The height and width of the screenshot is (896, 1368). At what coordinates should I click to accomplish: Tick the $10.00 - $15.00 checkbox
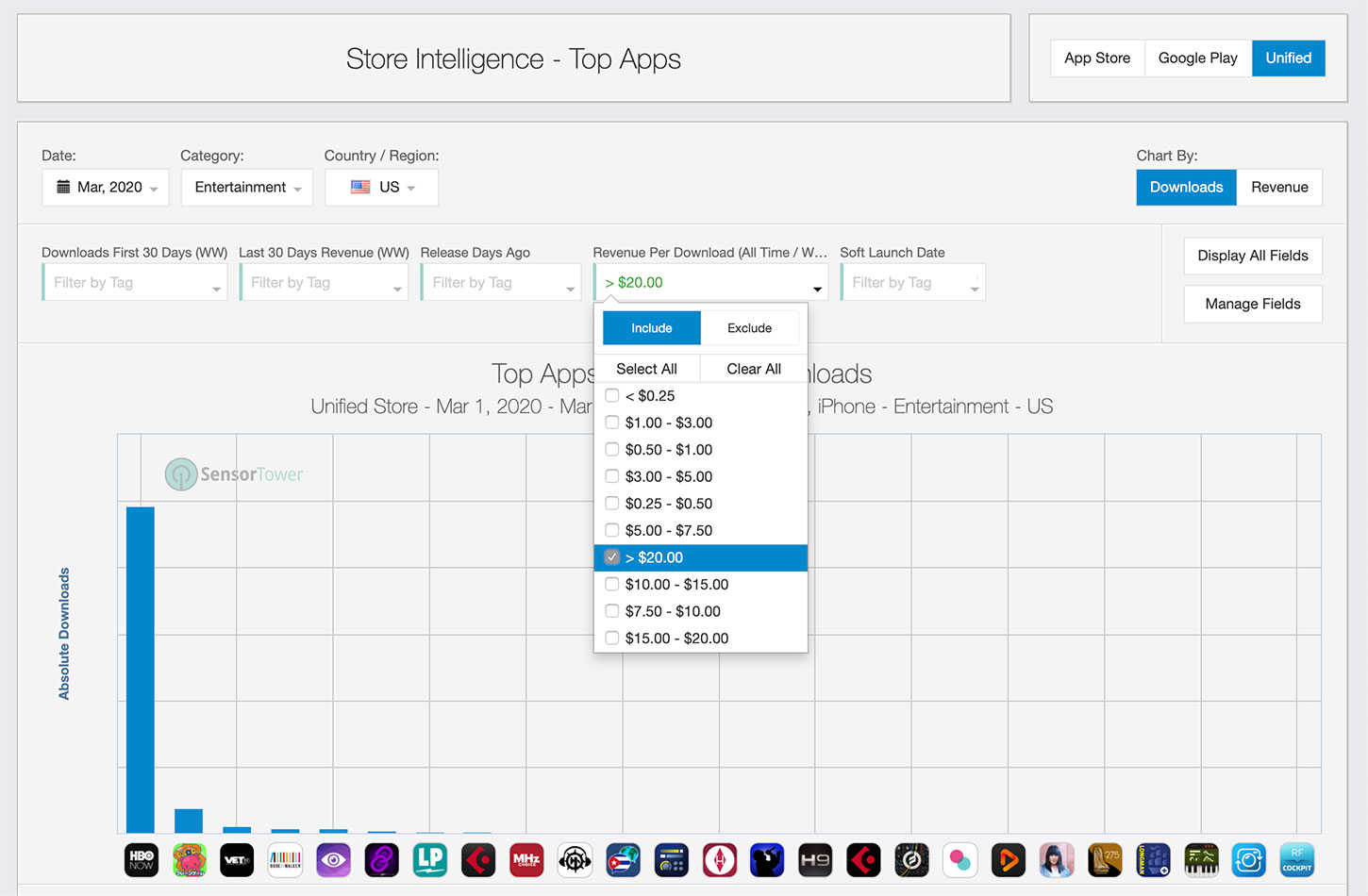tap(612, 584)
